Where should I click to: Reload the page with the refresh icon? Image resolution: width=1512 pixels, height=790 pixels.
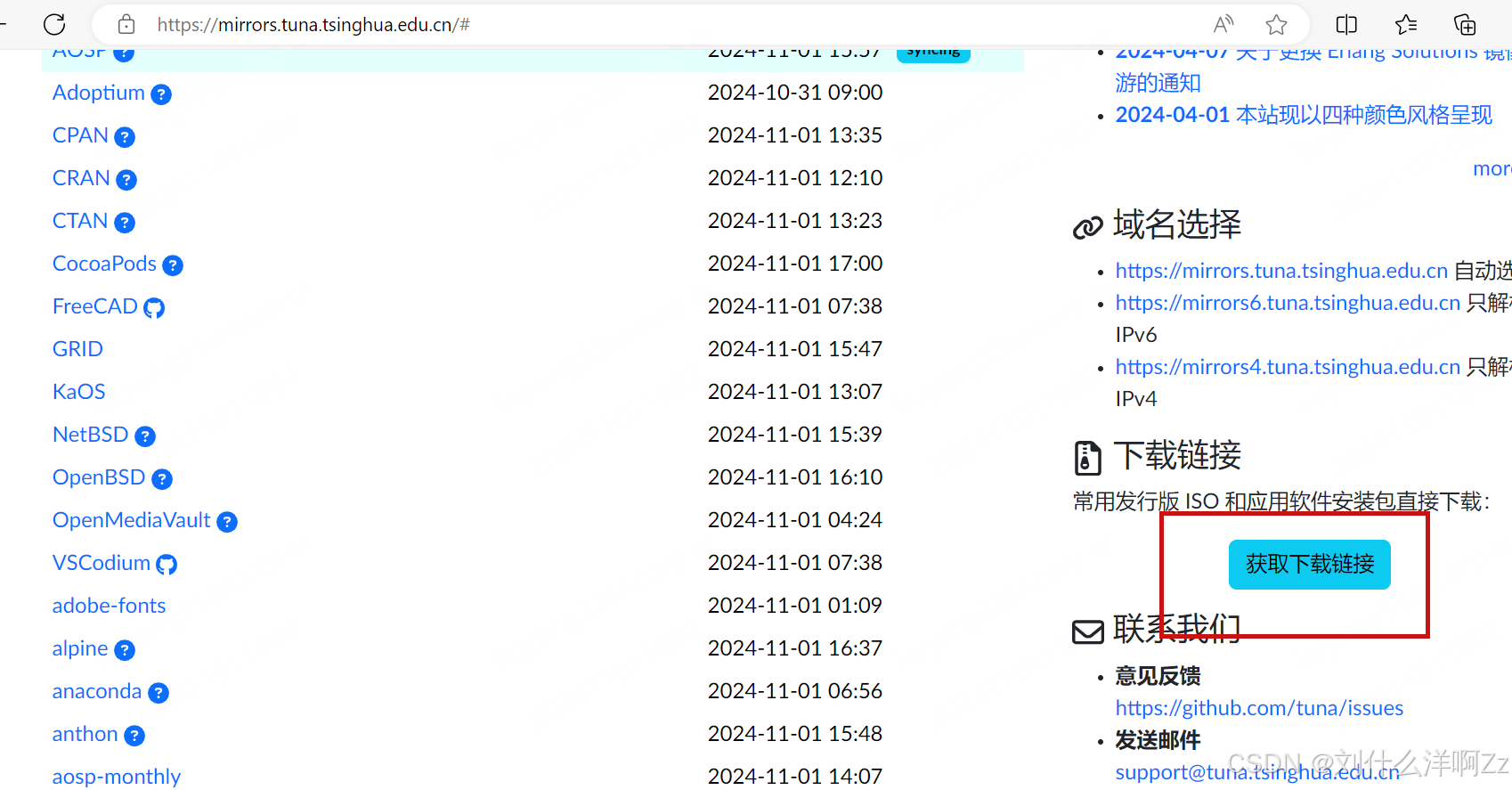click(x=54, y=25)
